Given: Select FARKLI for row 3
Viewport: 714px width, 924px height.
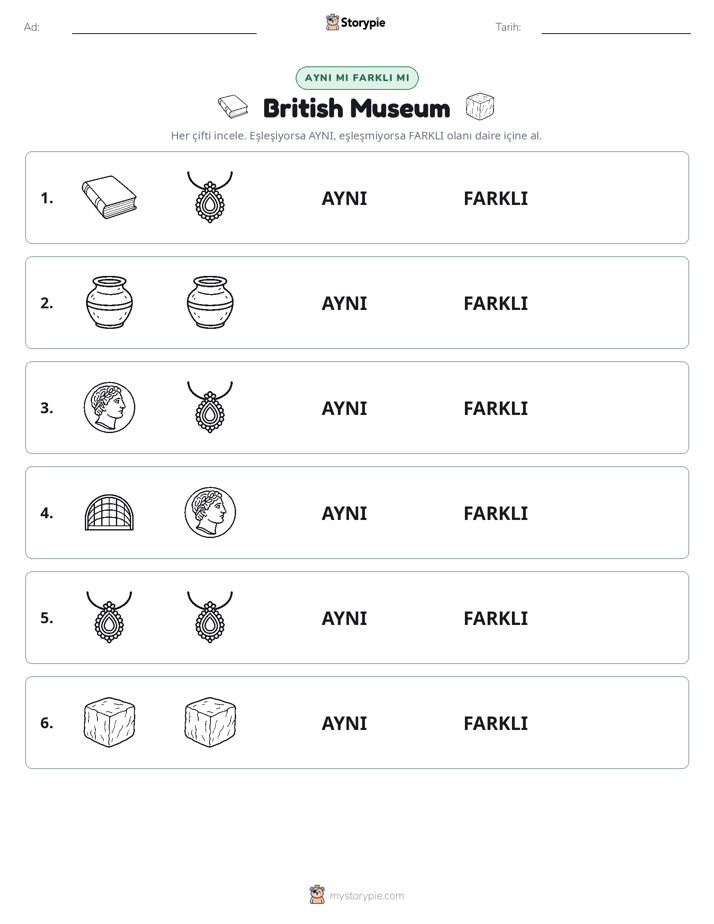Looking at the screenshot, I should [495, 408].
